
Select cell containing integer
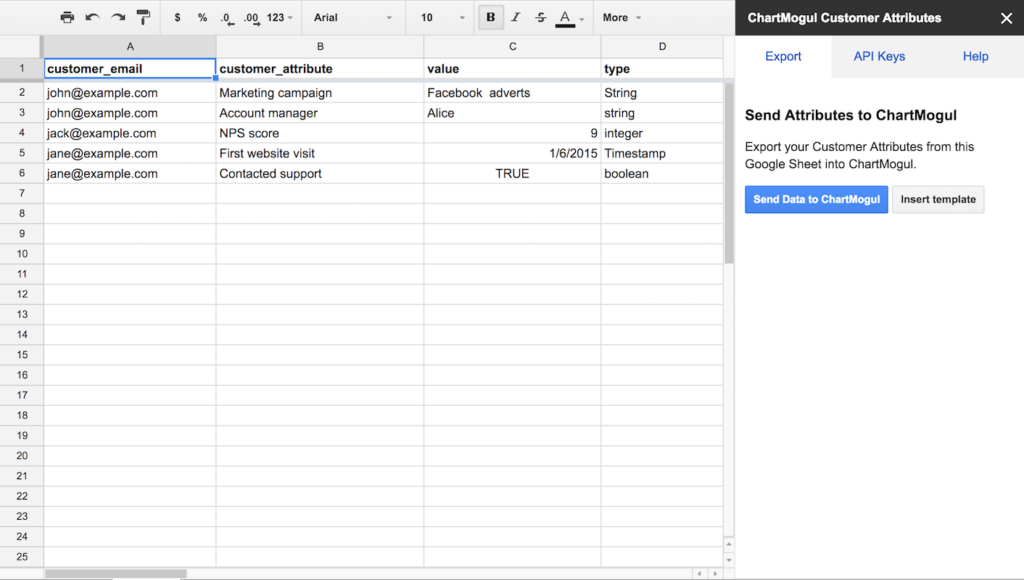(662, 133)
